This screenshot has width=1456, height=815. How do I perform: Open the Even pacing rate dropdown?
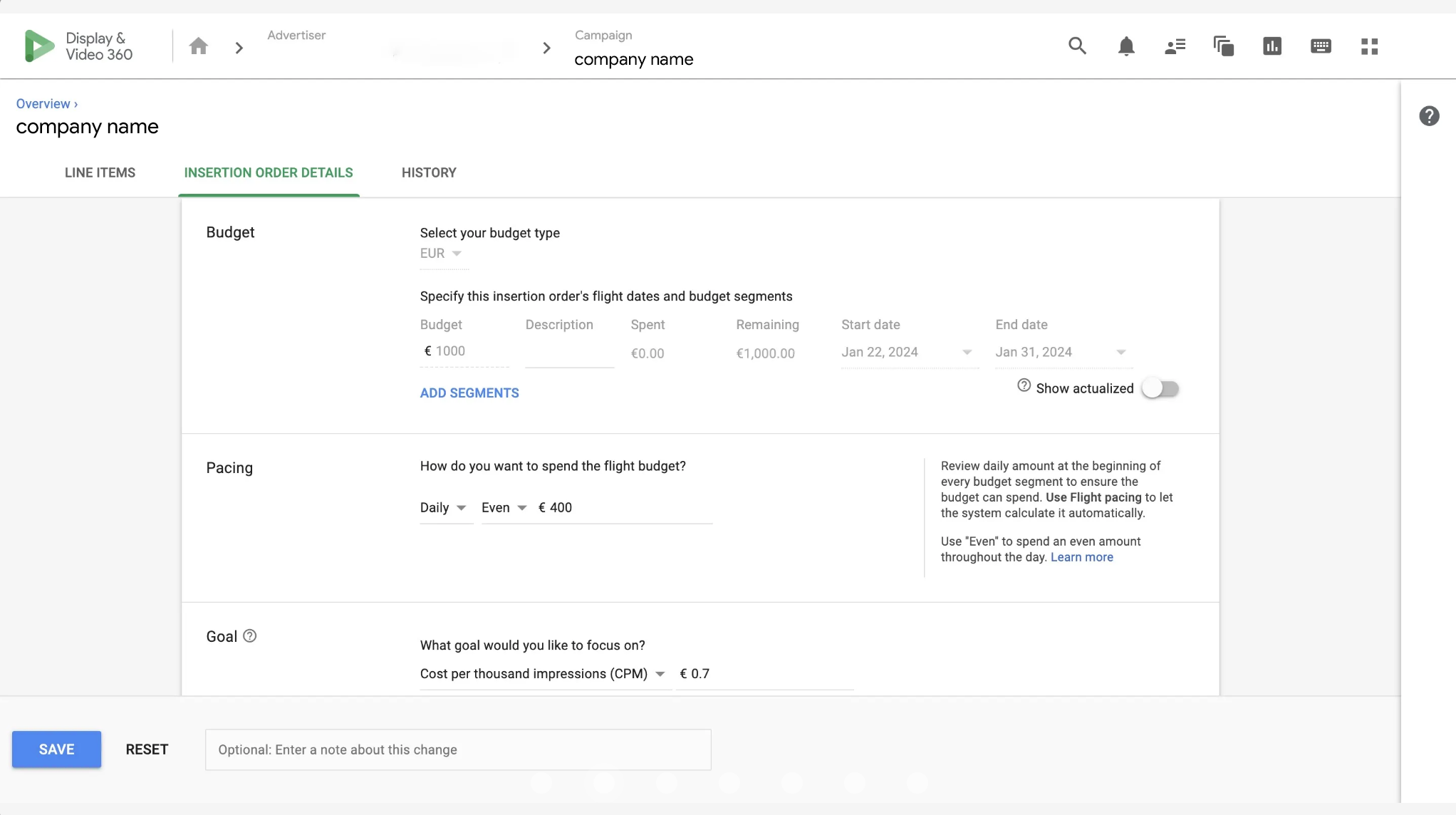pyautogui.click(x=504, y=508)
